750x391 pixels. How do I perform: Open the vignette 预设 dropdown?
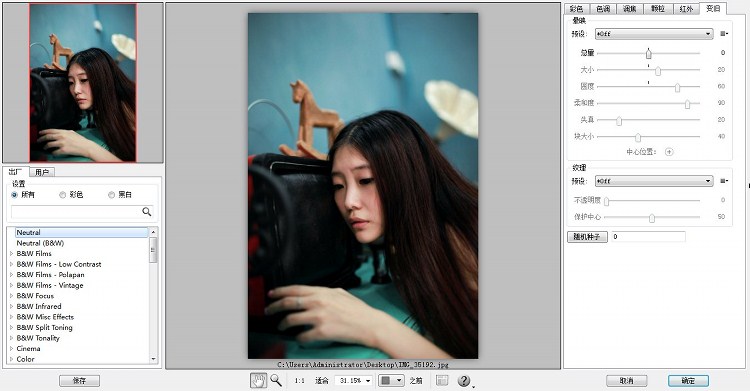[654, 34]
